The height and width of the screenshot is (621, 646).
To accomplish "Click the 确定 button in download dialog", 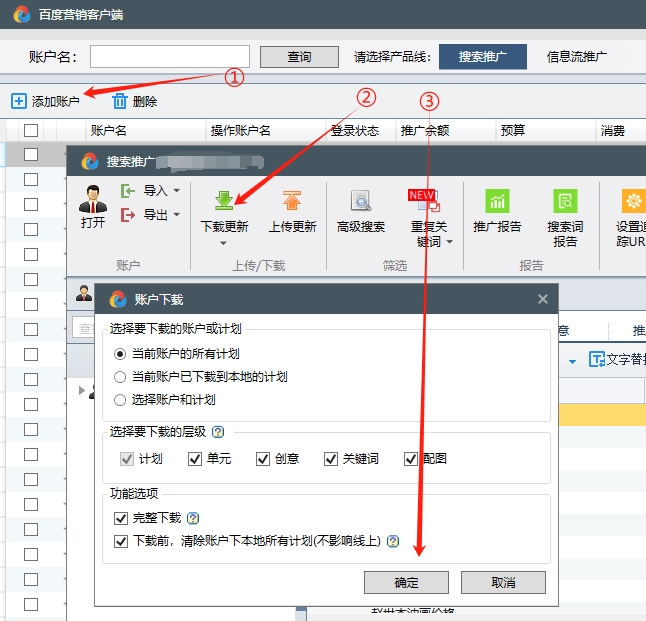I will click(x=407, y=582).
